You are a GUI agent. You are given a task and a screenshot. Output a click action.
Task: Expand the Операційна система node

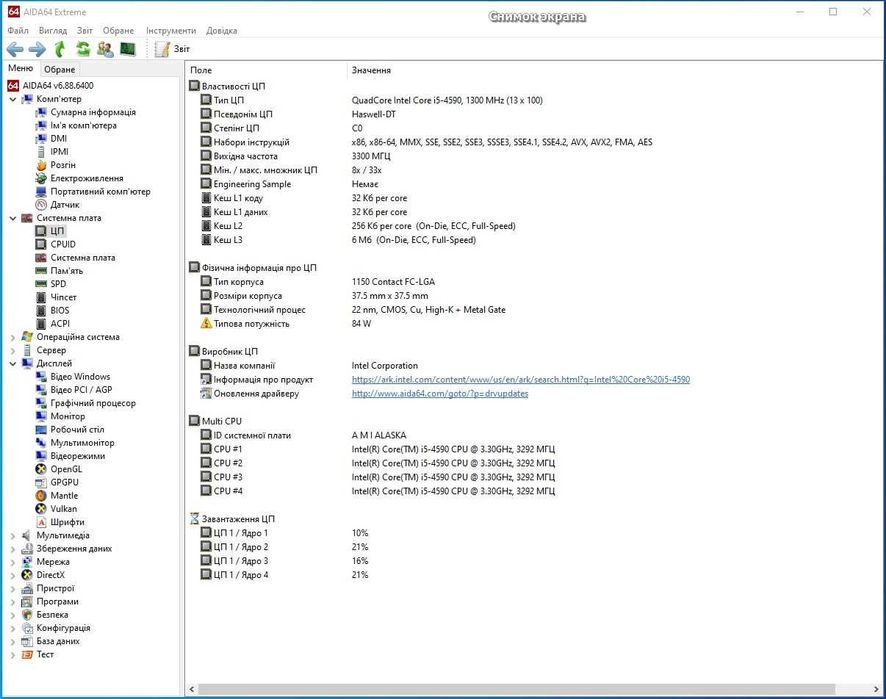click(x=13, y=337)
